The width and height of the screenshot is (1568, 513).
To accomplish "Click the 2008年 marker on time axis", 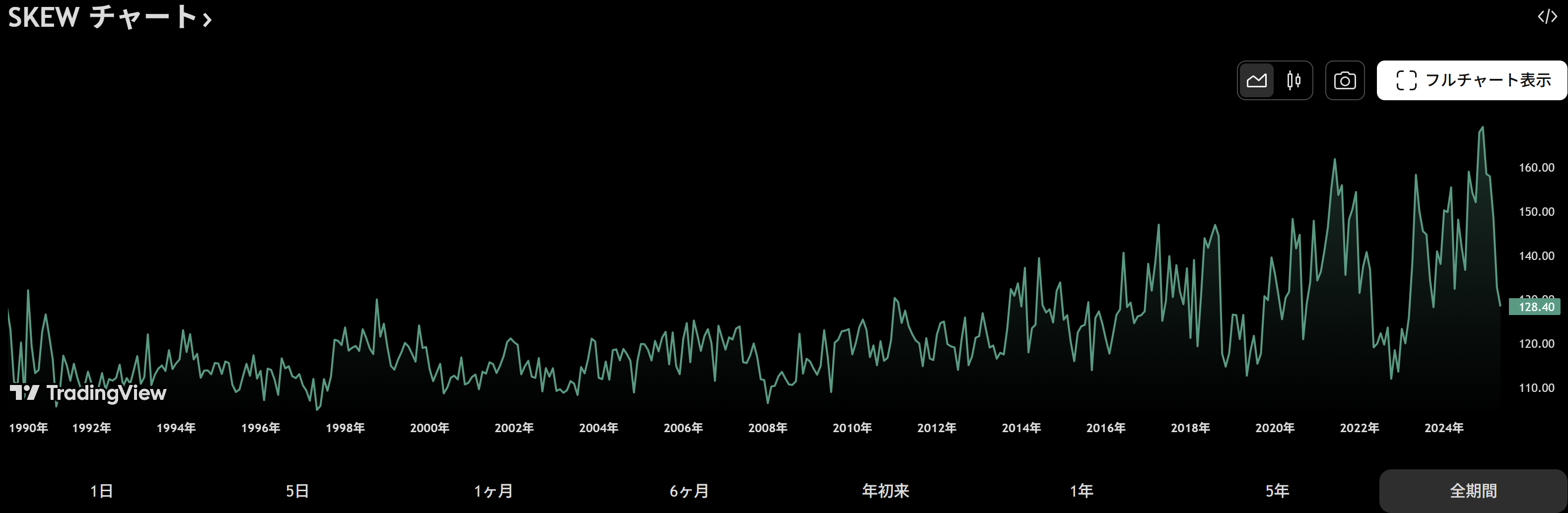I will tap(767, 428).
